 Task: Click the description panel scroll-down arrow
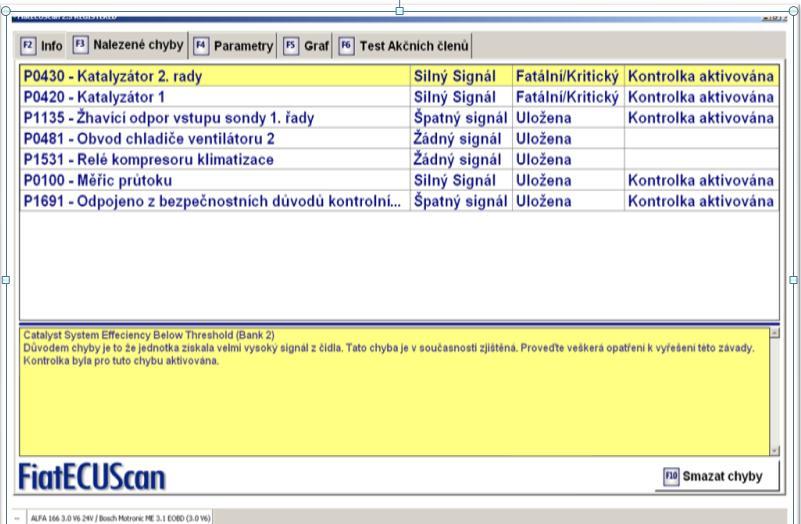point(775,449)
